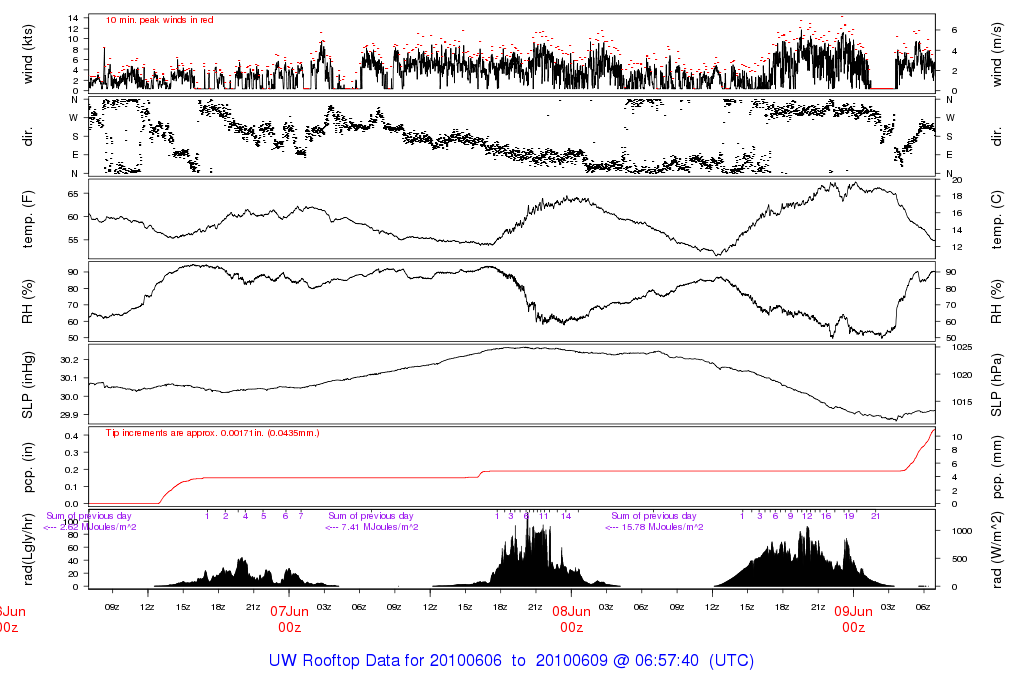Click the '0.3' inch precipitation tick
Screen dimensions: 1024x700
(x=72, y=453)
